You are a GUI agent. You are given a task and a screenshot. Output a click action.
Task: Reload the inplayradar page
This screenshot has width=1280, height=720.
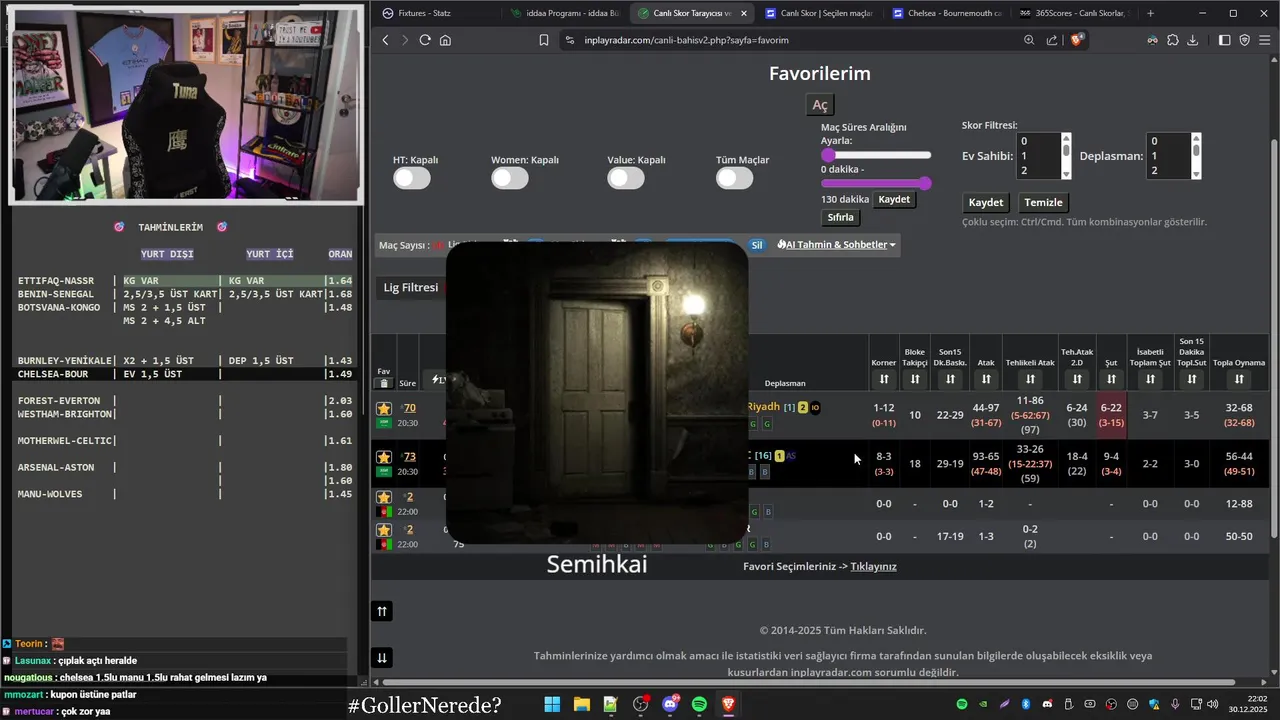tap(425, 40)
